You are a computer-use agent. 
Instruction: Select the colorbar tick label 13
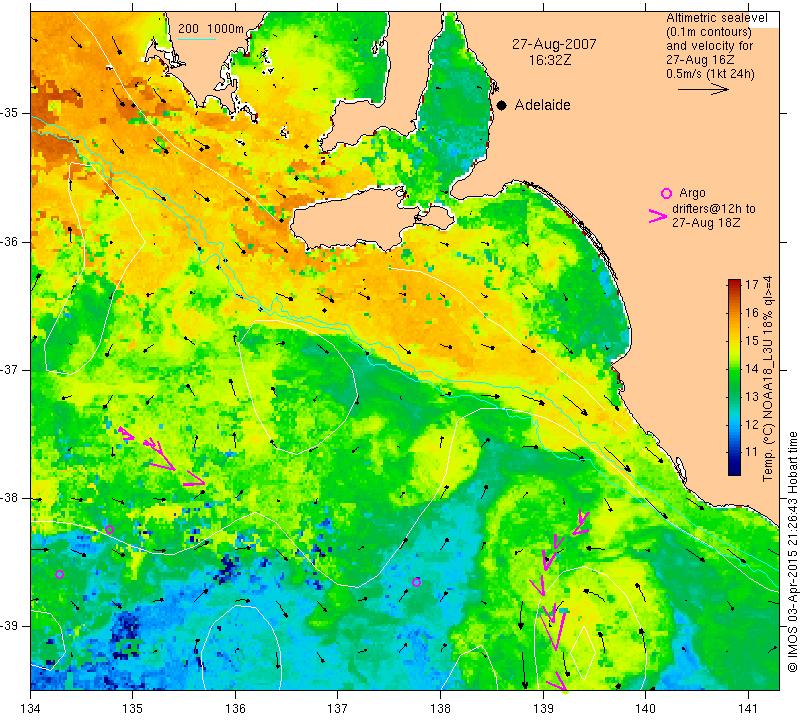point(752,396)
